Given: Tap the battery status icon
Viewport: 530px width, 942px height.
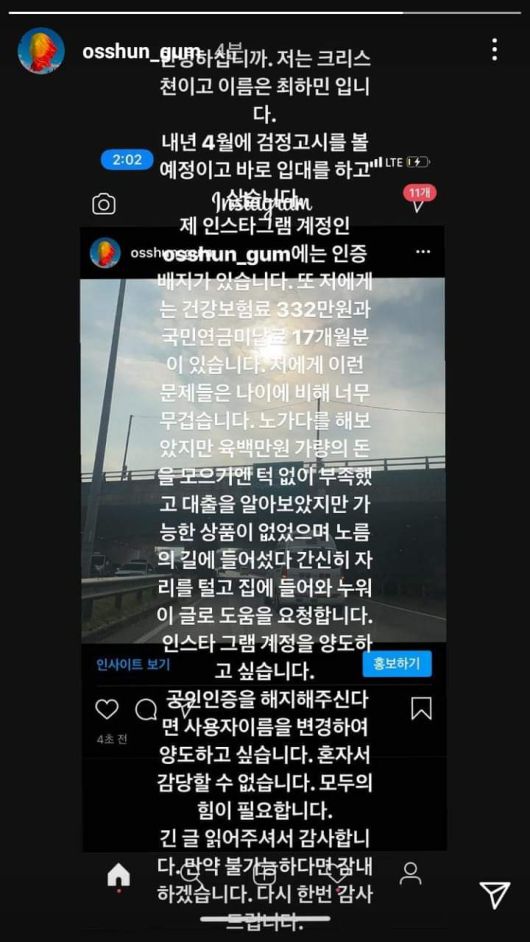Looking at the screenshot, I should point(418,162).
